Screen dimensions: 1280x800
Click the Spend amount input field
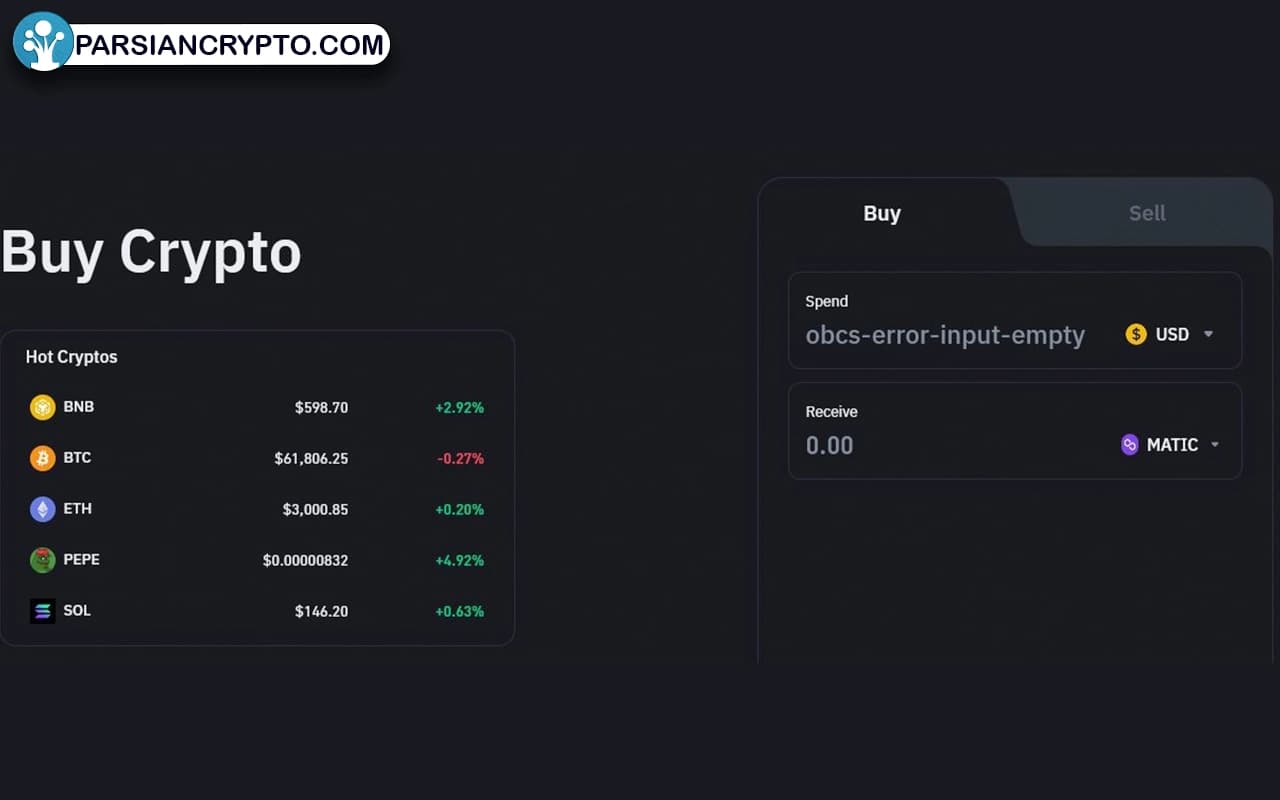point(945,335)
